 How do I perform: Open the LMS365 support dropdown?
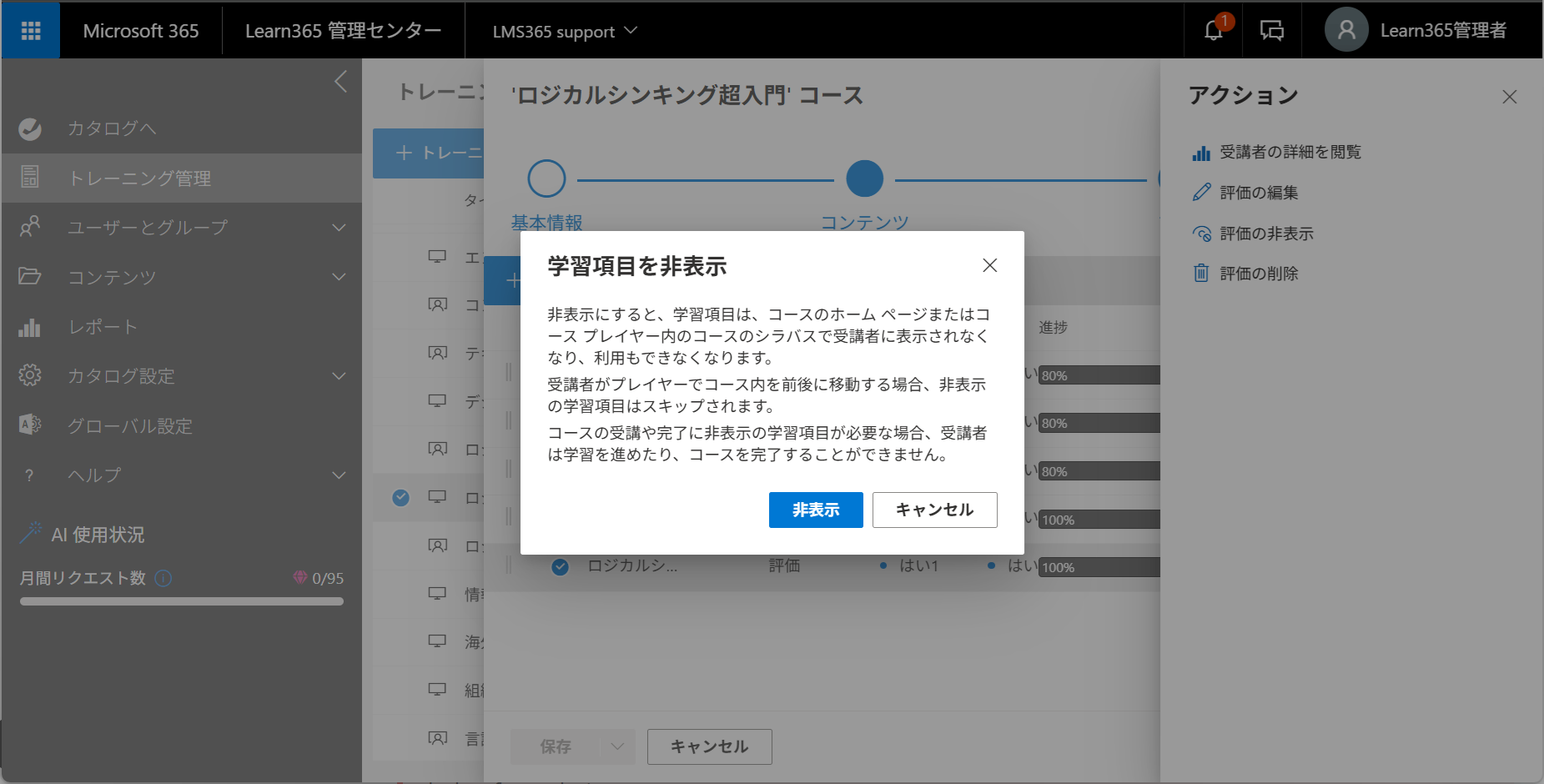(x=565, y=31)
